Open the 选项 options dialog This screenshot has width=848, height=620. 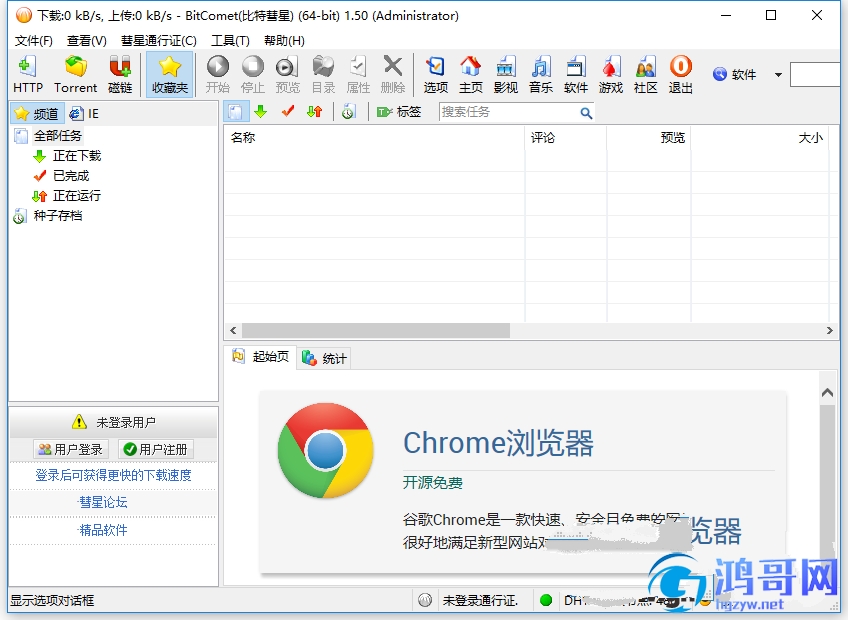(x=435, y=75)
